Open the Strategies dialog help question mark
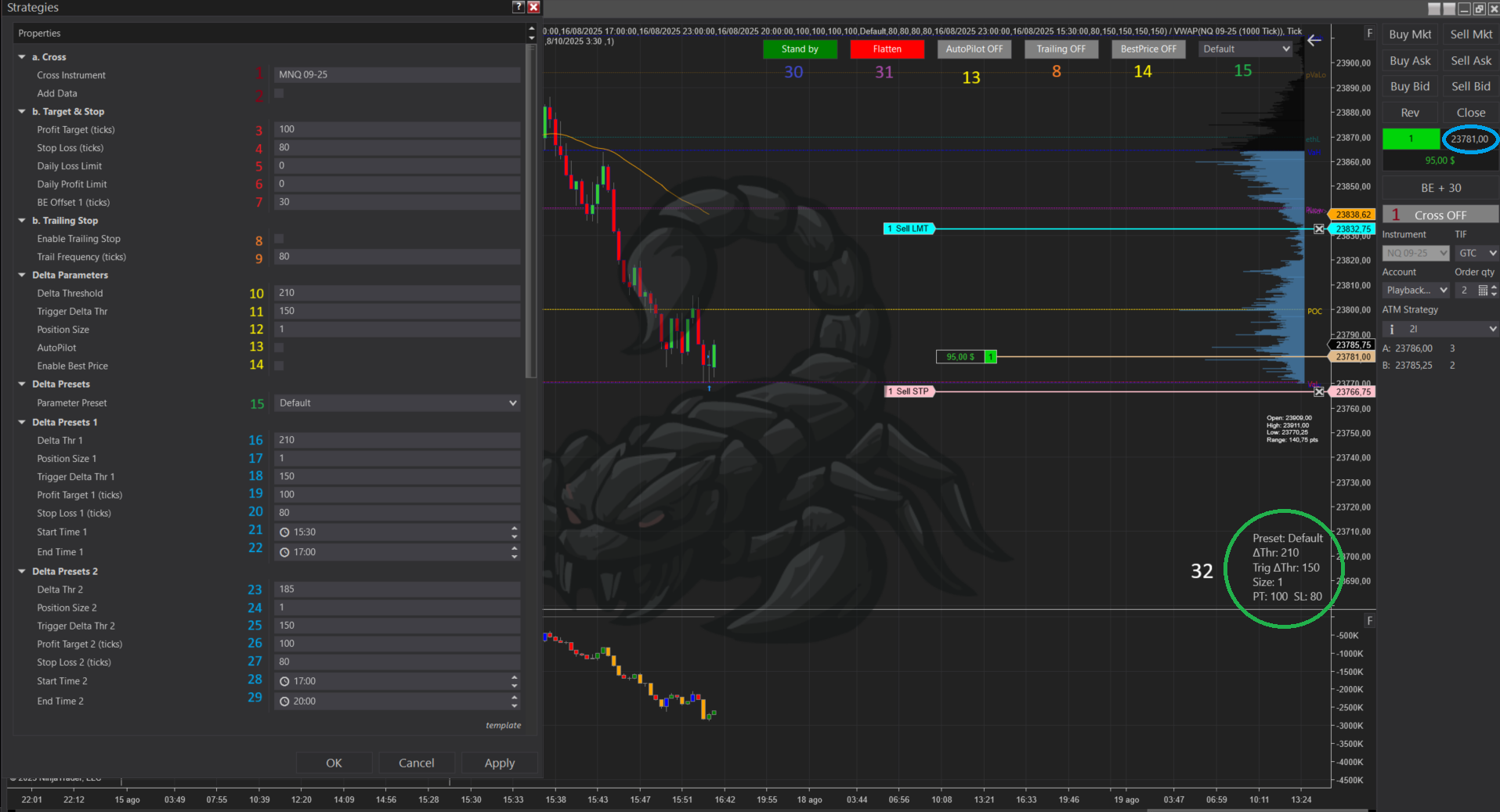This screenshot has height=812, width=1500. point(518,7)
